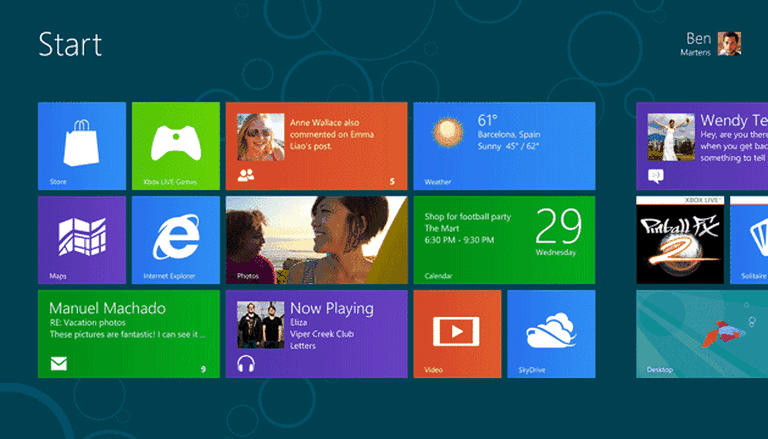Click the people icon in orange tile

(246, 175)
